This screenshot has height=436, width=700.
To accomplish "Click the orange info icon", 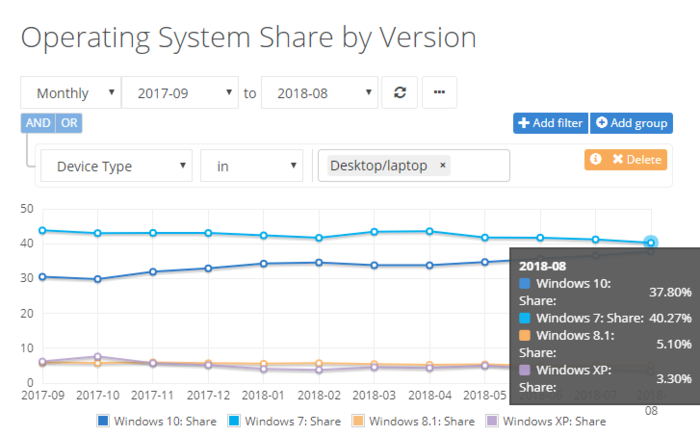I will click(x=596, y=159).
